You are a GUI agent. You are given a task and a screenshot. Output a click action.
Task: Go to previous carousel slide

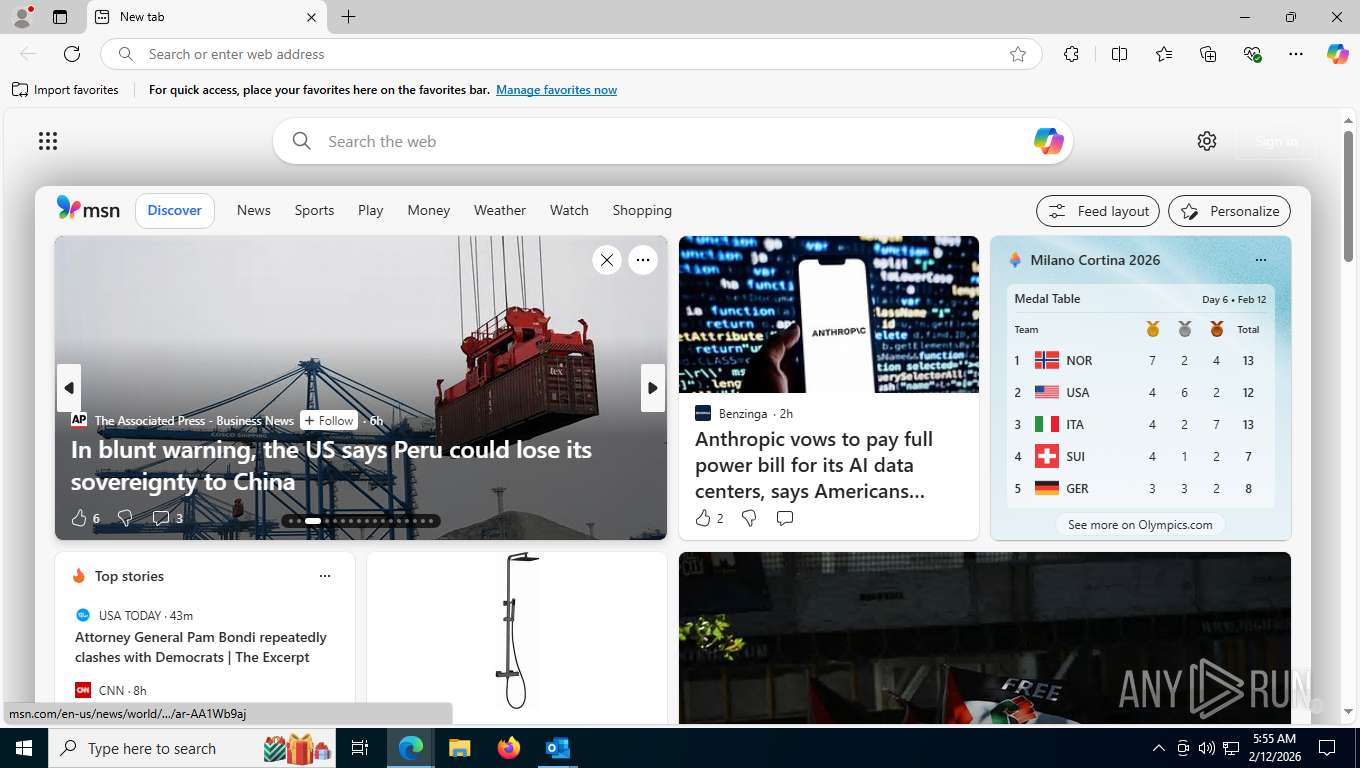[x=68, y=388]
